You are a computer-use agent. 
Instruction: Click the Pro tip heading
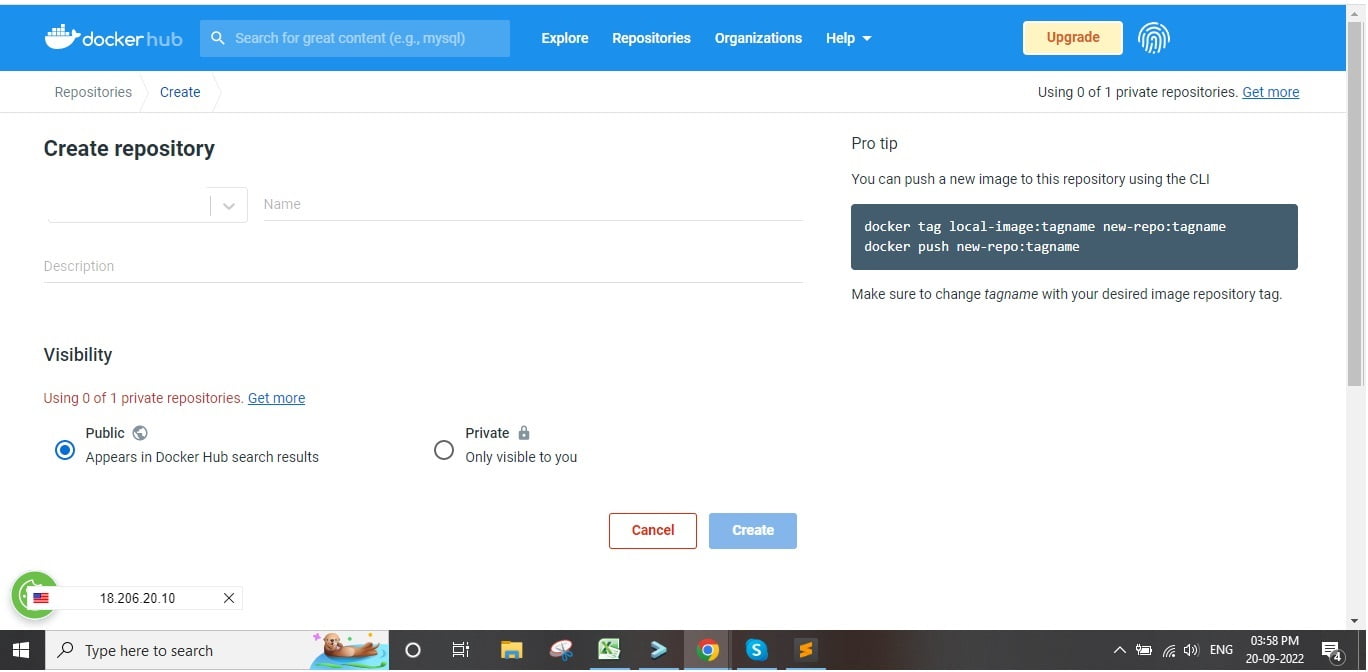point(874,143)
